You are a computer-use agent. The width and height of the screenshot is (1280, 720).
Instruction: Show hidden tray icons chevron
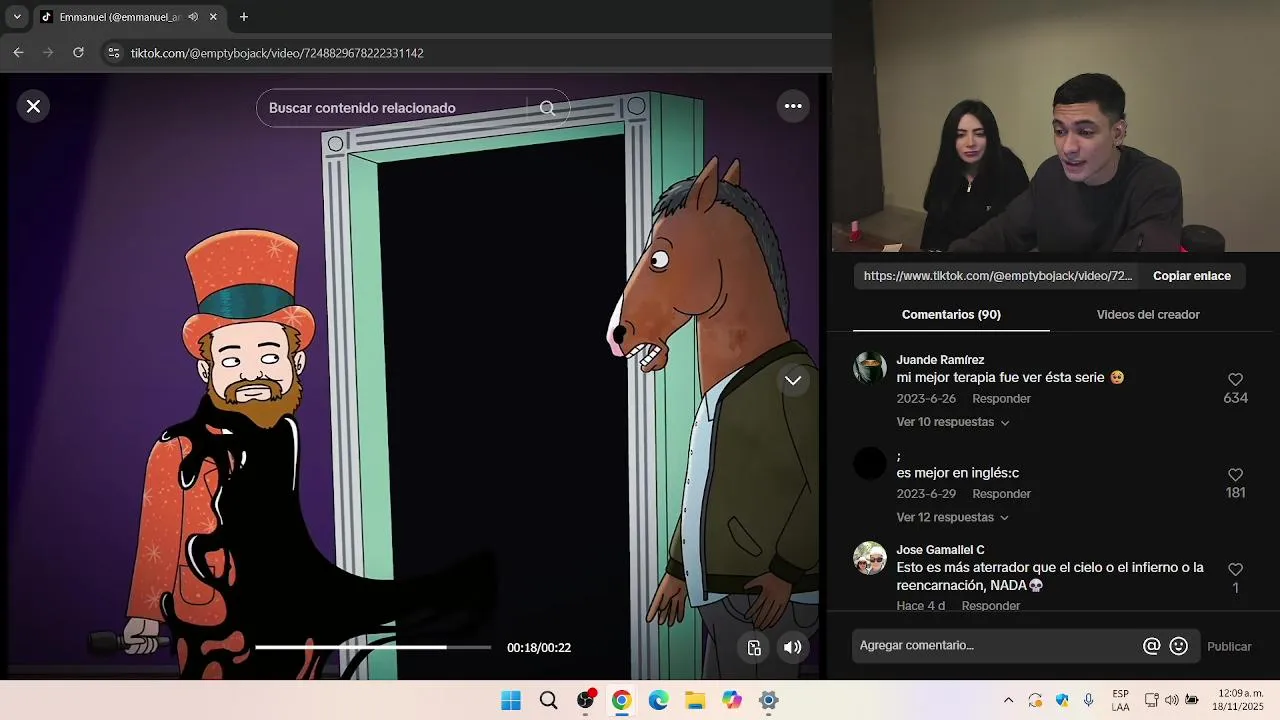1008,700
